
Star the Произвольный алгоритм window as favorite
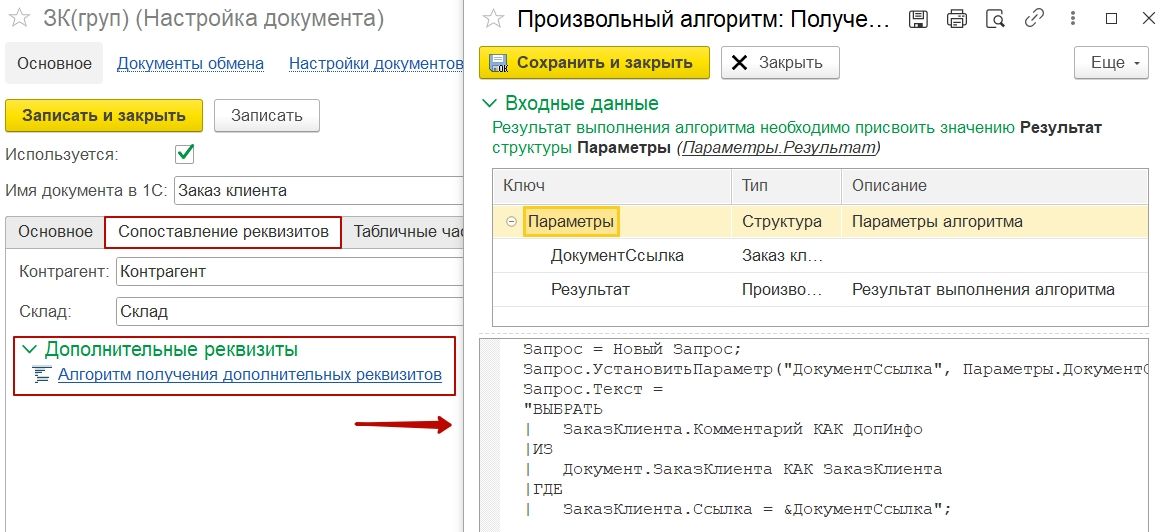(x=493, y=19)
